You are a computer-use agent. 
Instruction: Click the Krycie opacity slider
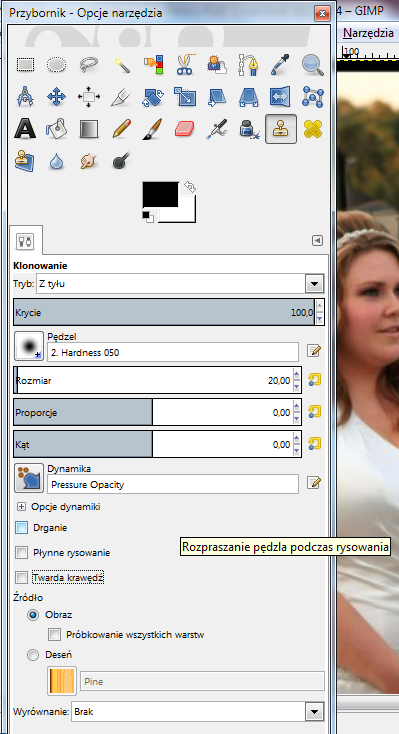pyautogui.click(x=164, y=312)
